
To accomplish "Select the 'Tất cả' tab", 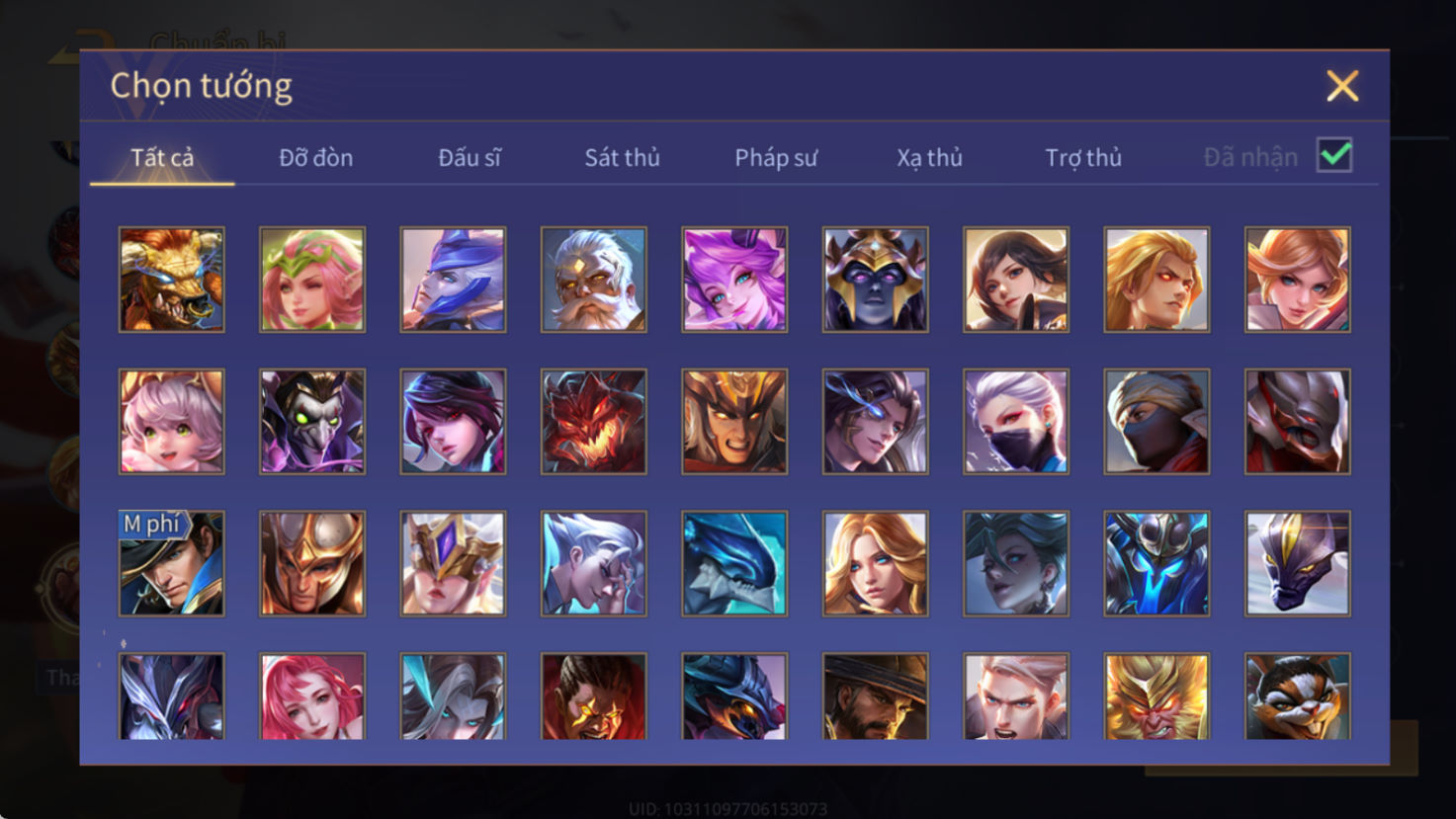I will click(162, 157).
